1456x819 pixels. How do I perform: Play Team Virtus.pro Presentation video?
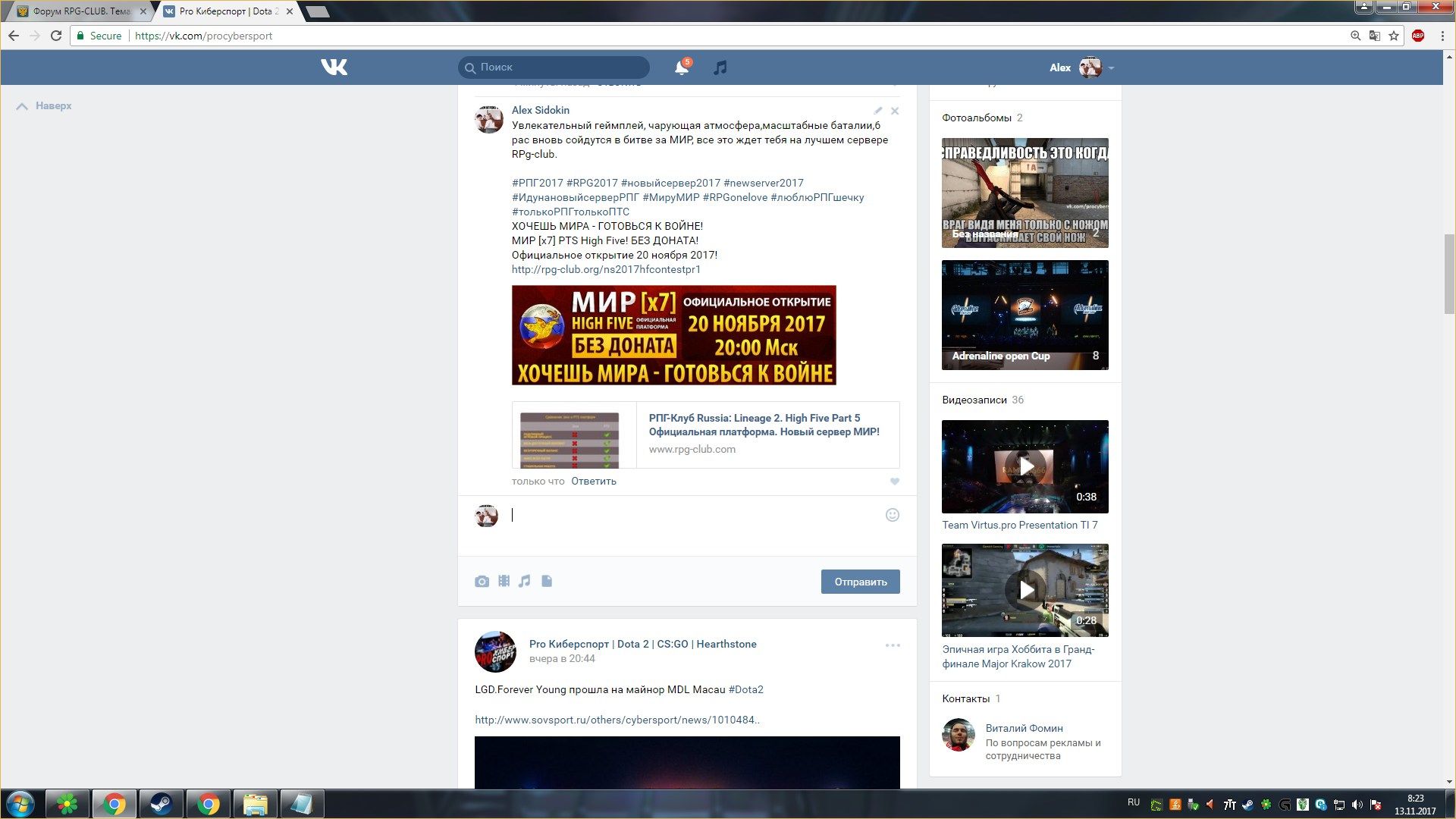(x=1025, y=466)
